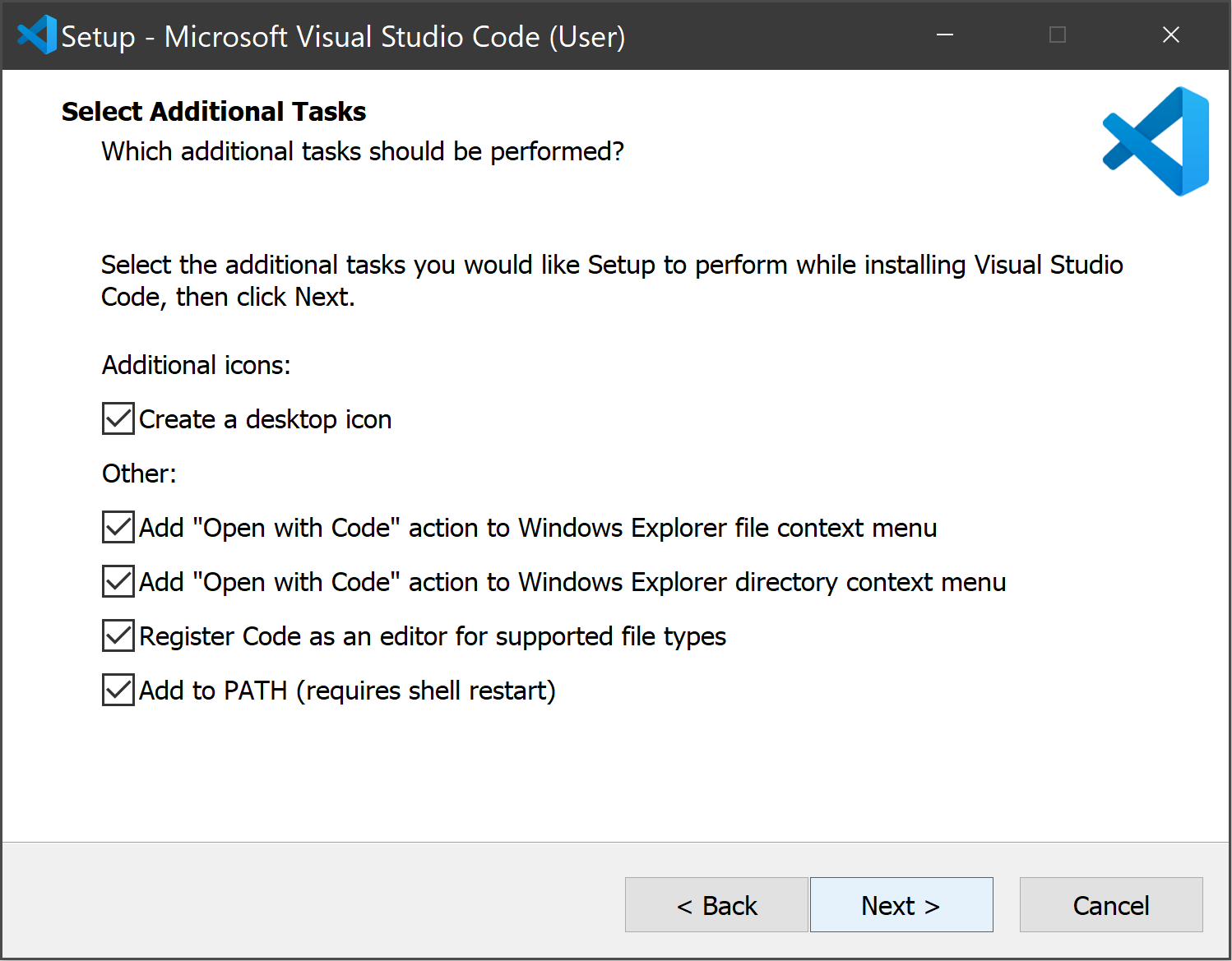Click the 'Additional icons:' group label

click(x=197, y=365)
